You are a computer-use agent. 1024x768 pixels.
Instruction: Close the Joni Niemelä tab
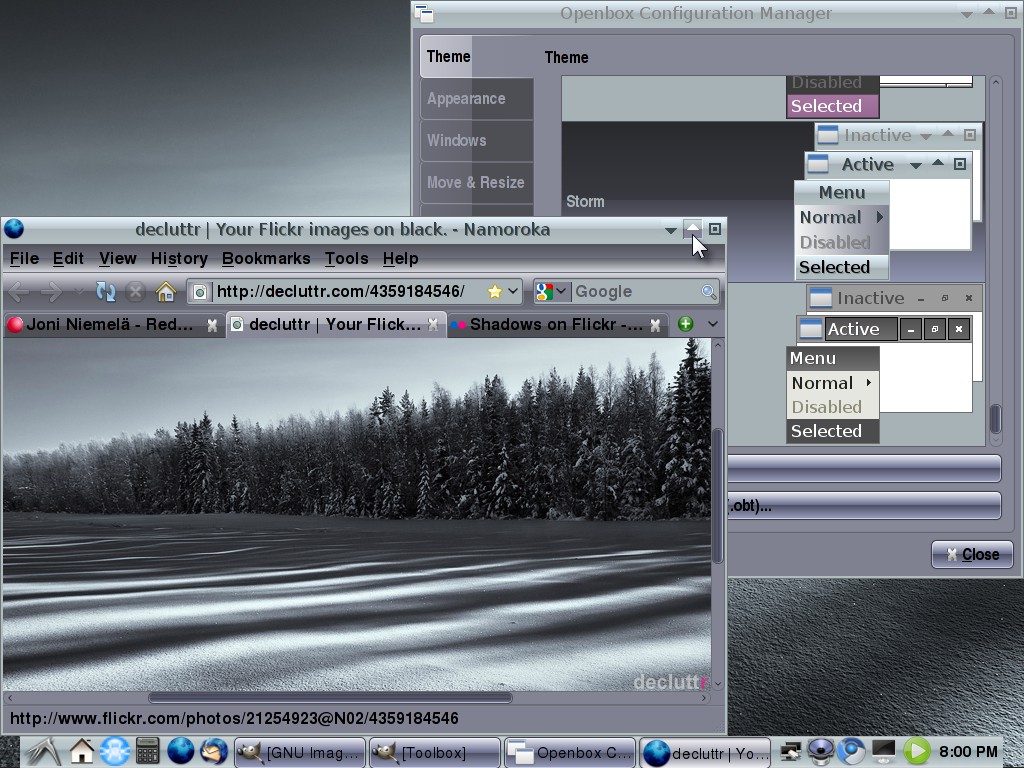pyautogui.click(x=212, y=325)
